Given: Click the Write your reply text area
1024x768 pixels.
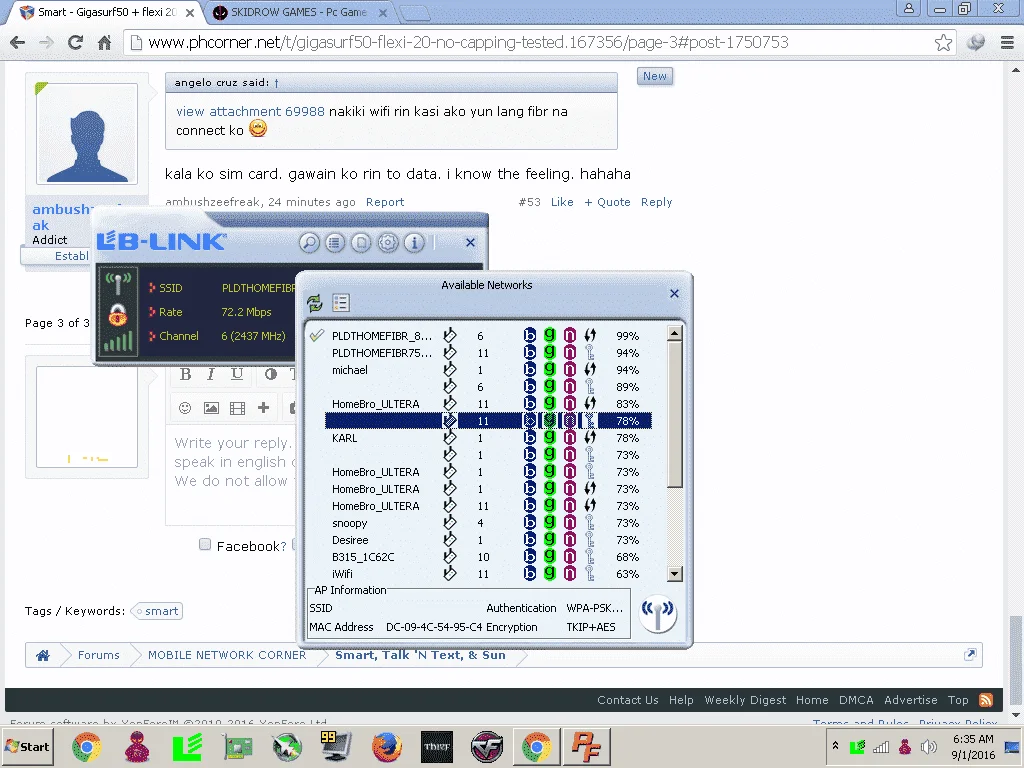Looking at the screenshot, I should coord(231,475).
